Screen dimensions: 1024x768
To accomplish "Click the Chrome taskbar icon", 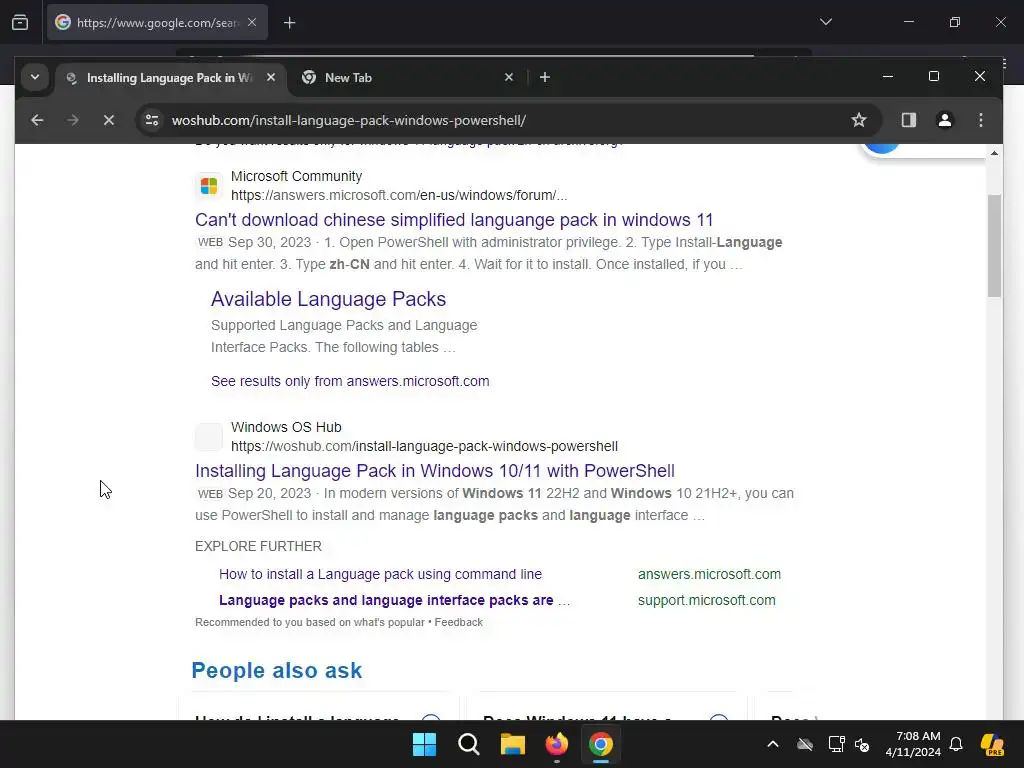I will coord(601,744).
